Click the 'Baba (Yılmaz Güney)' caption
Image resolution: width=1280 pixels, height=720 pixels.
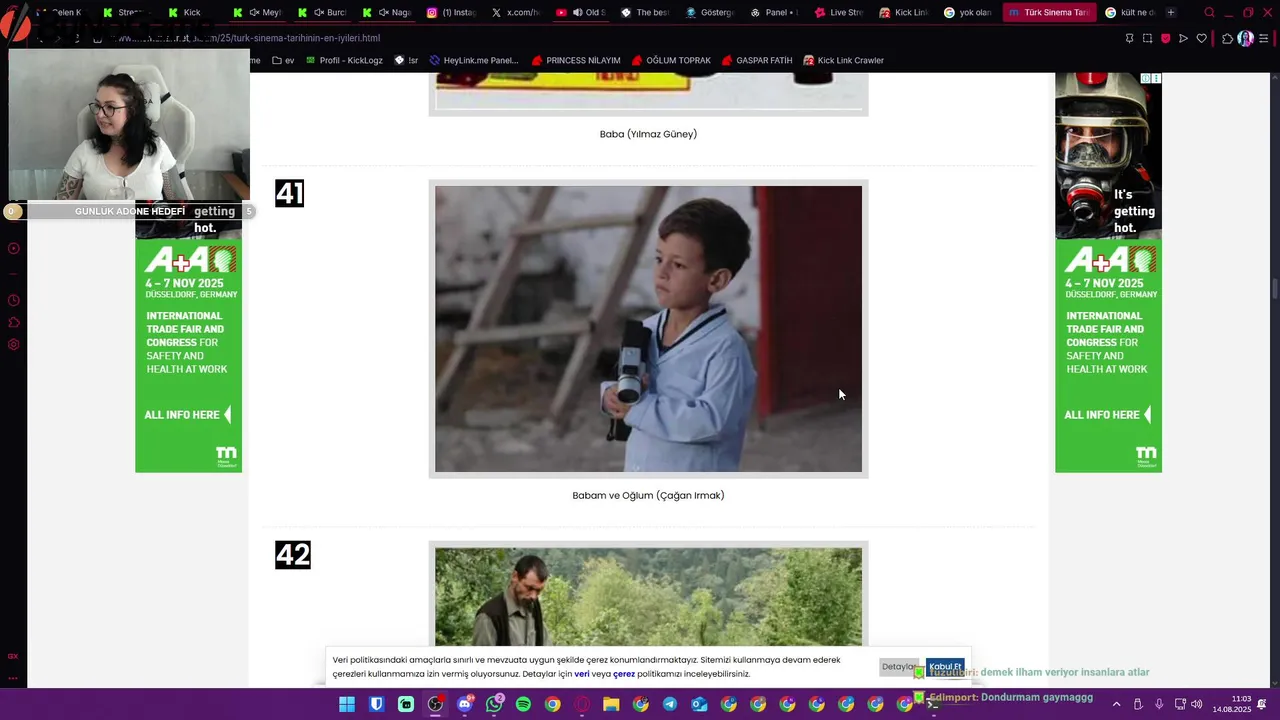point(648,134)
